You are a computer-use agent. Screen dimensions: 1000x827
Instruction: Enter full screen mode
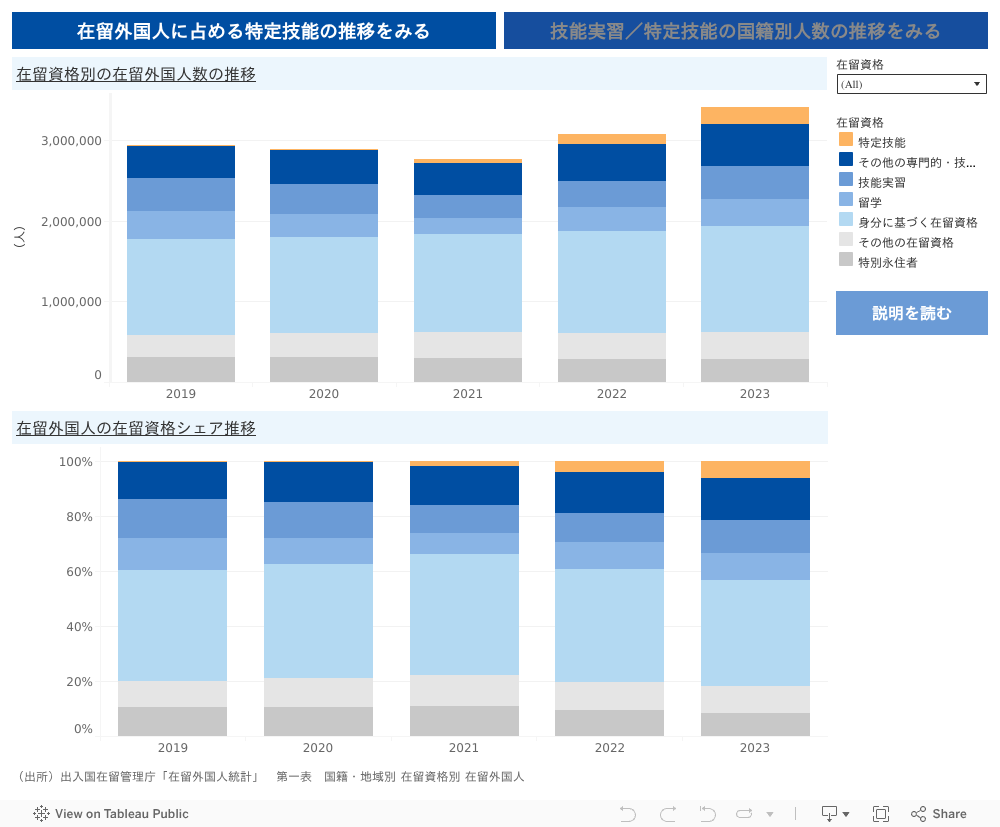(x=881, y=814)
